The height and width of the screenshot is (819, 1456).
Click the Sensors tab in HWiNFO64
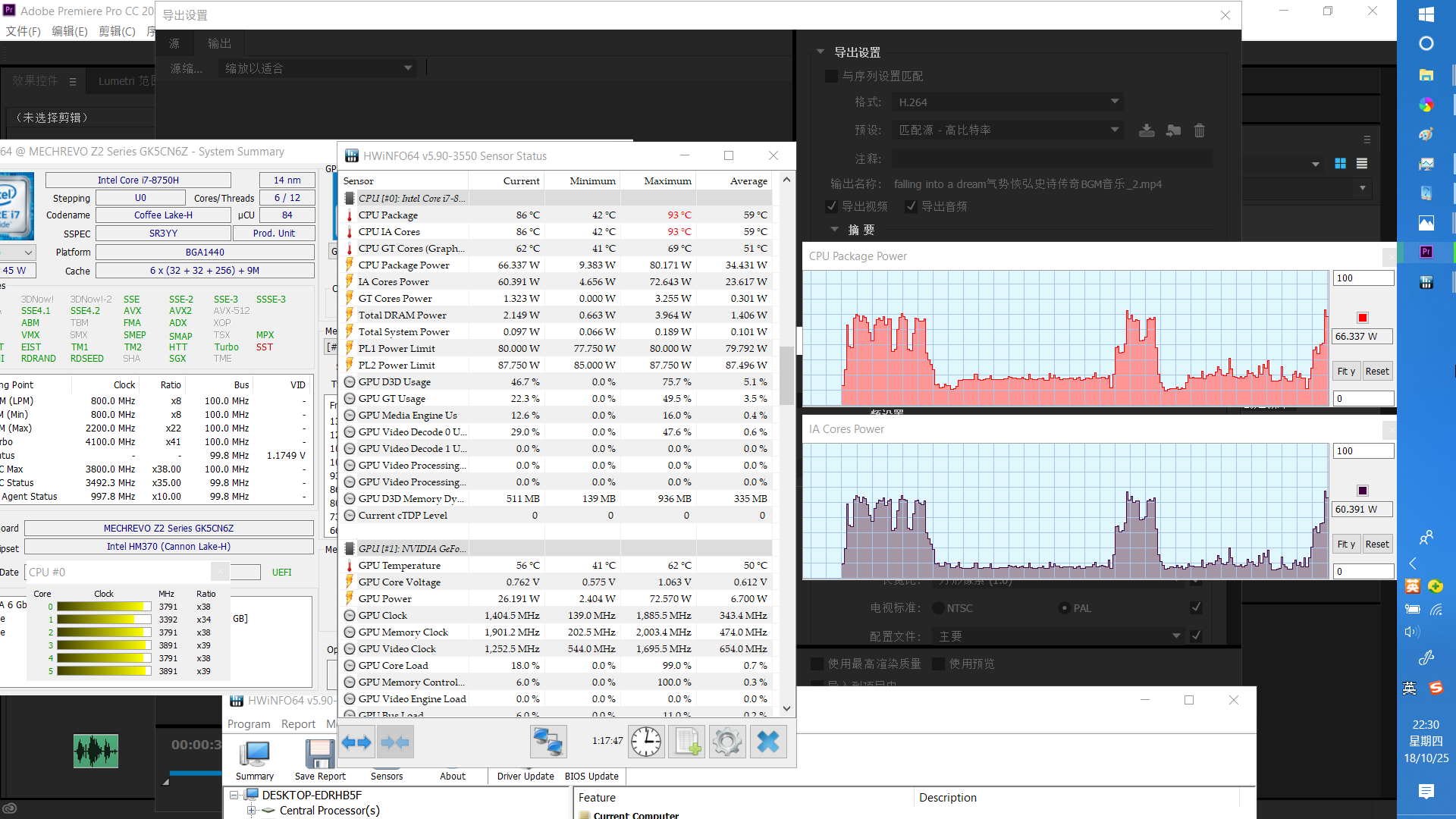[x=385, y=776]
